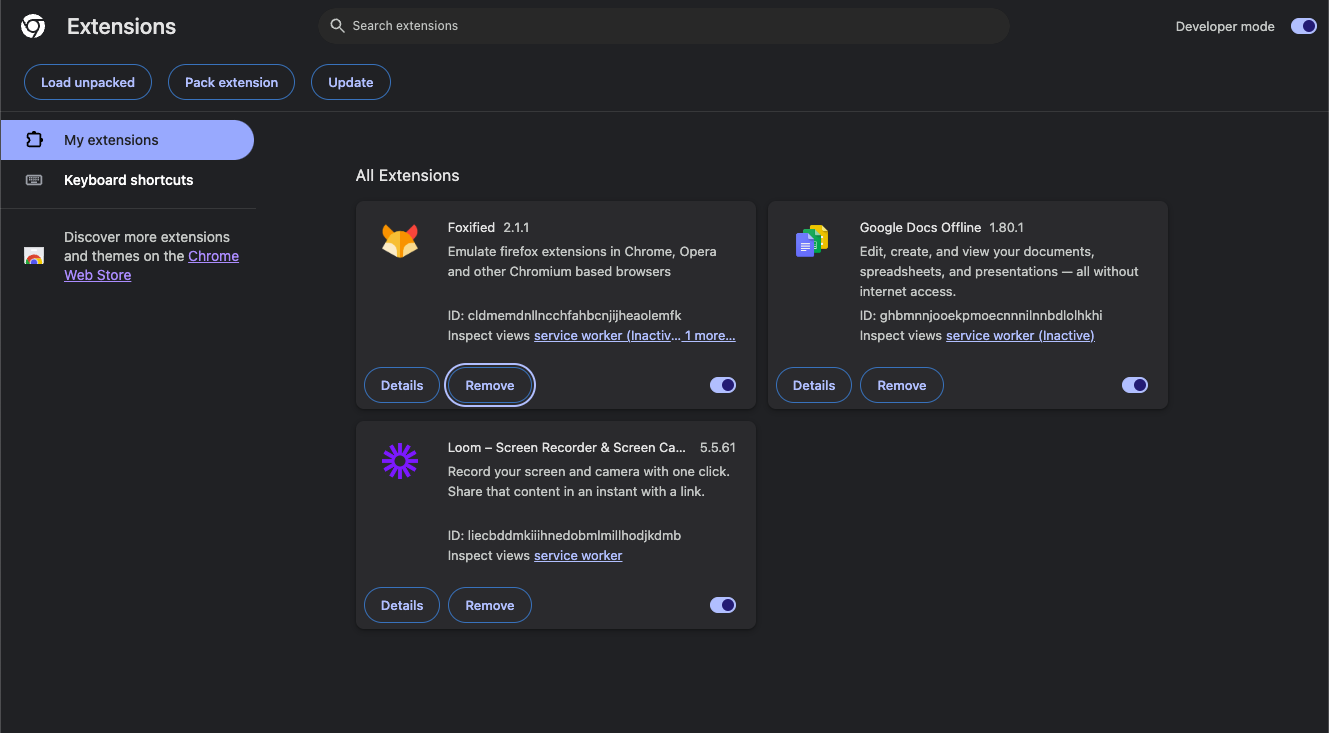Click the 'Loom – Screen Recorder' extension name

(x=567, y=448)
